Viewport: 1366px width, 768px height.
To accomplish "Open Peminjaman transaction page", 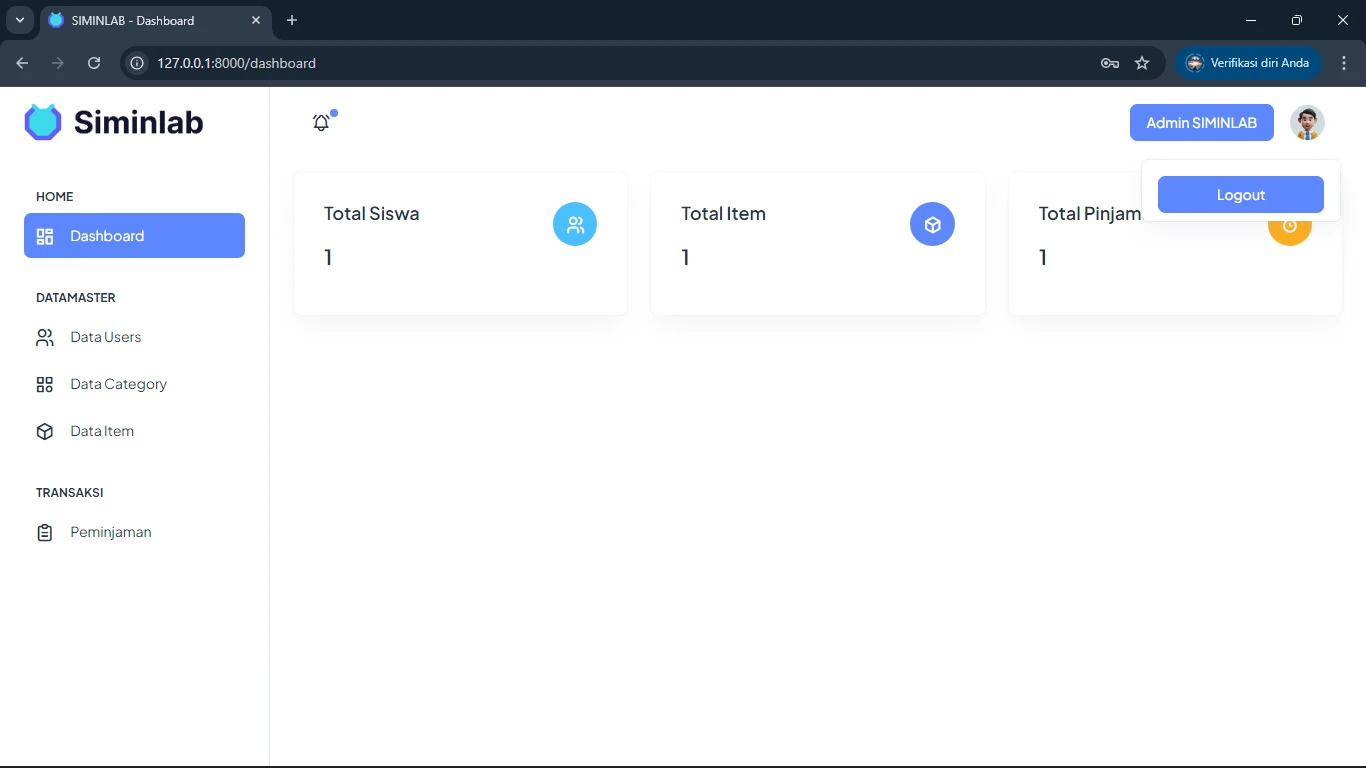I will [x=110, y=532].
